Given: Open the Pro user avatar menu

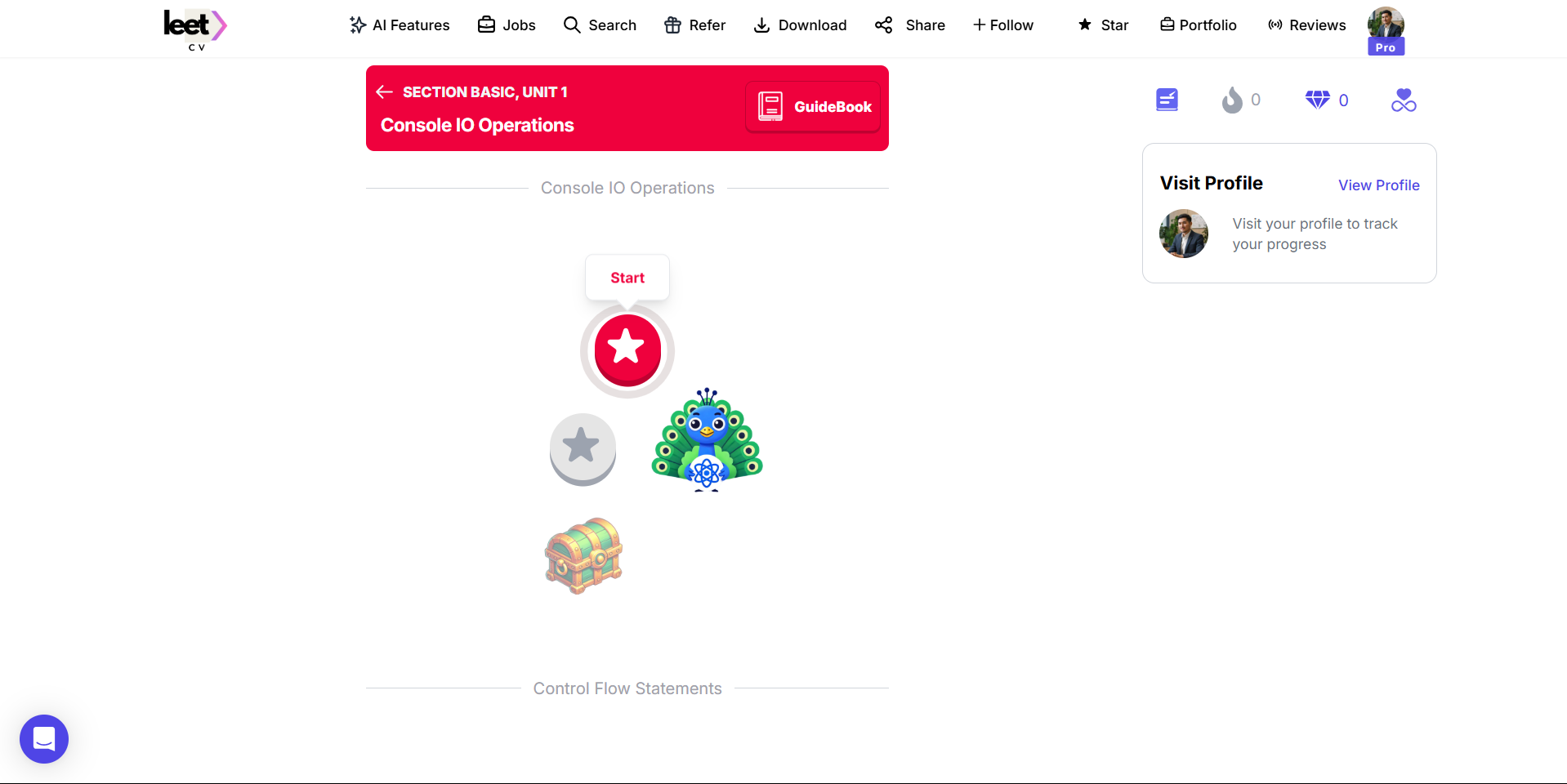Looking at the screenshot, I should pyautogui.click(x=1386, y=30).
